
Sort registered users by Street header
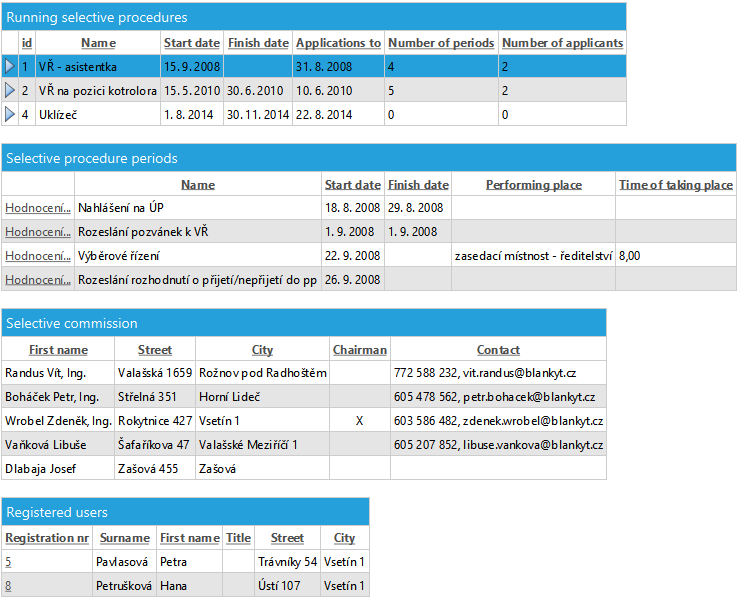[287, 538]
